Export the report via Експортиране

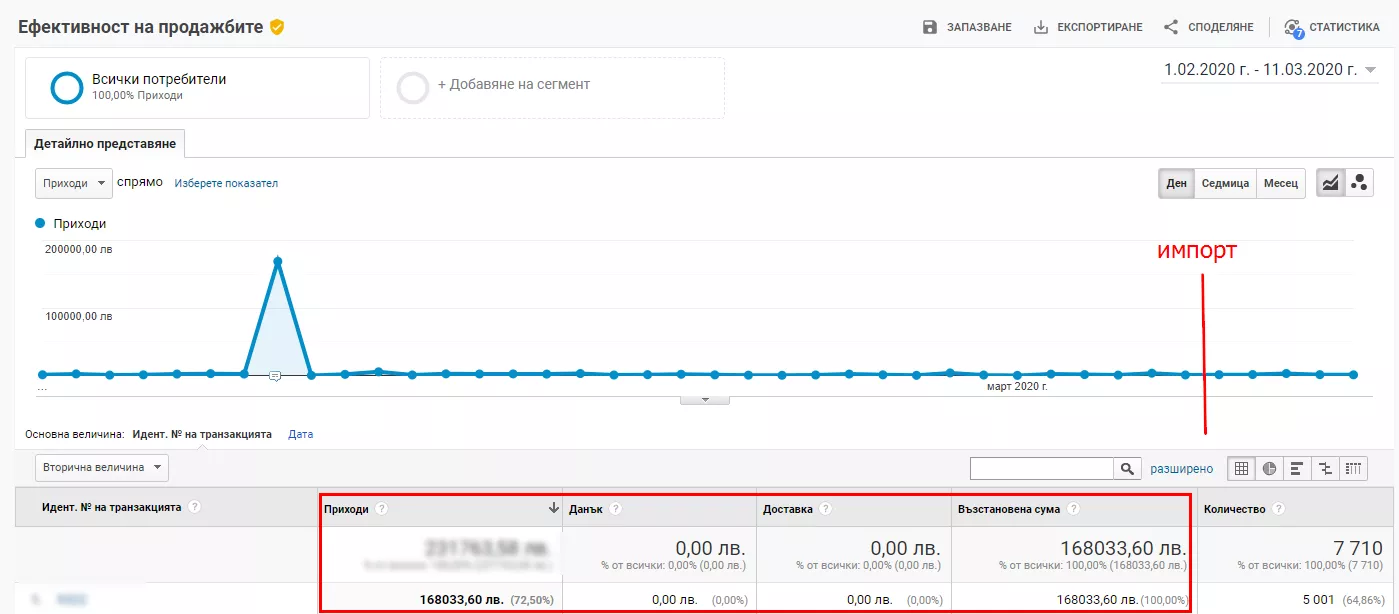tap(1087, 27)
